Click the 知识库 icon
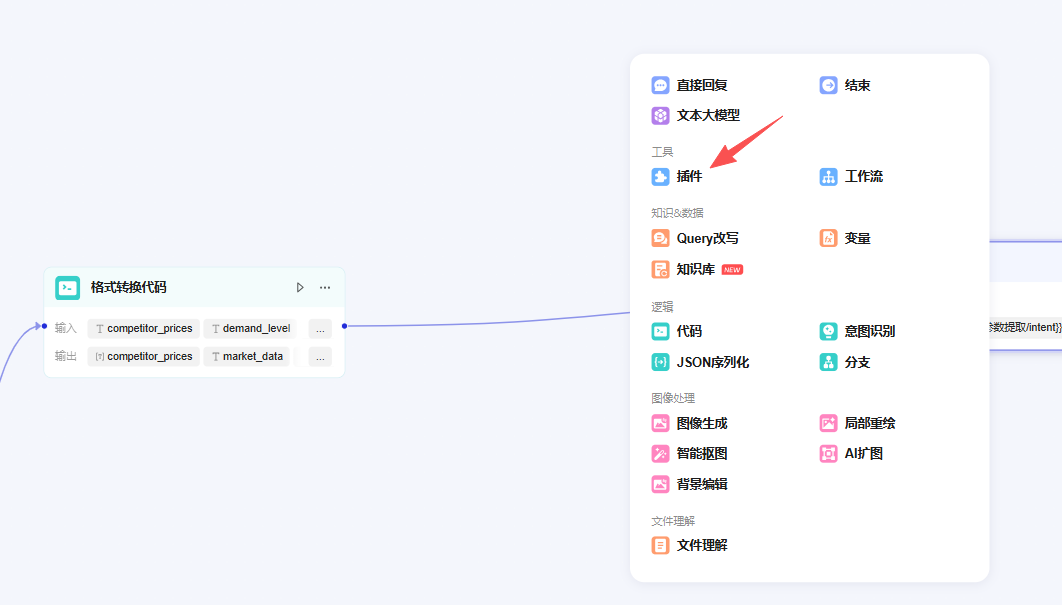The image size is (1062, 605). [660, 270]
